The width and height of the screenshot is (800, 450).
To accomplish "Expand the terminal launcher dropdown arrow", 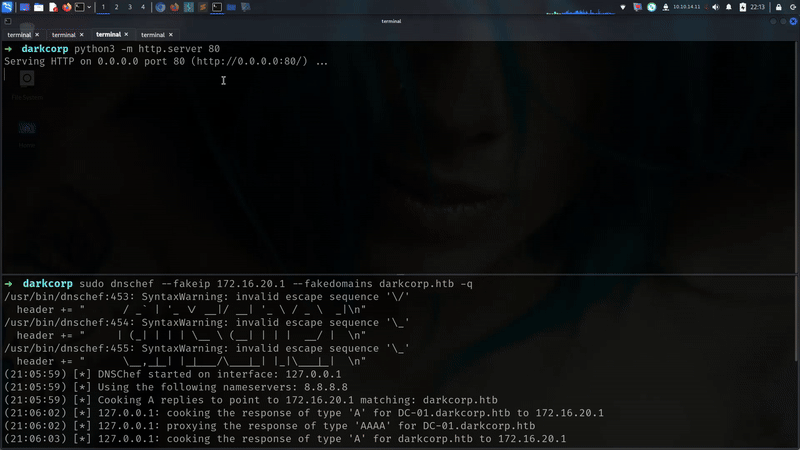I will (x=89, y=7).
